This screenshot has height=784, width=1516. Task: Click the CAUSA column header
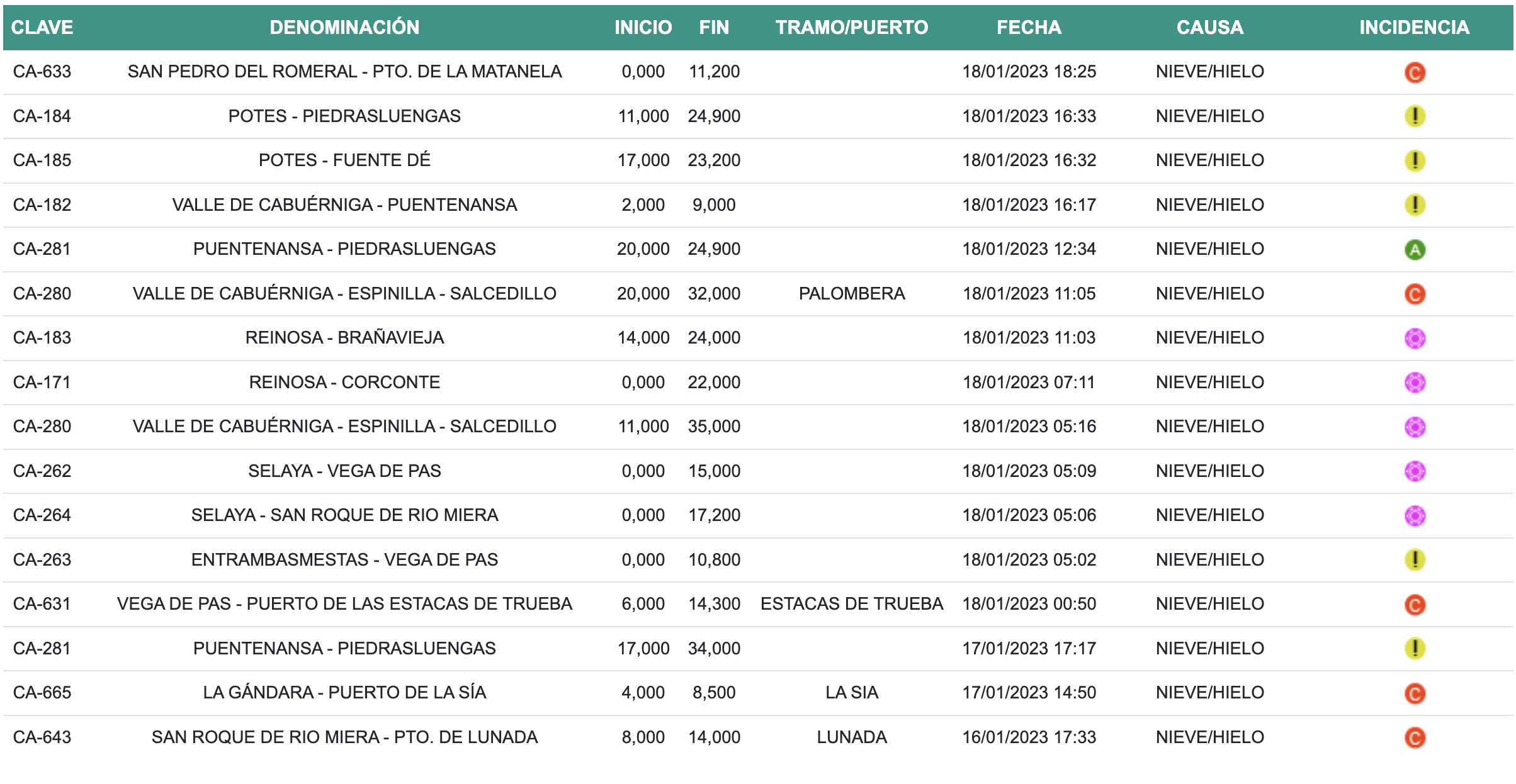pos(1209,27)
